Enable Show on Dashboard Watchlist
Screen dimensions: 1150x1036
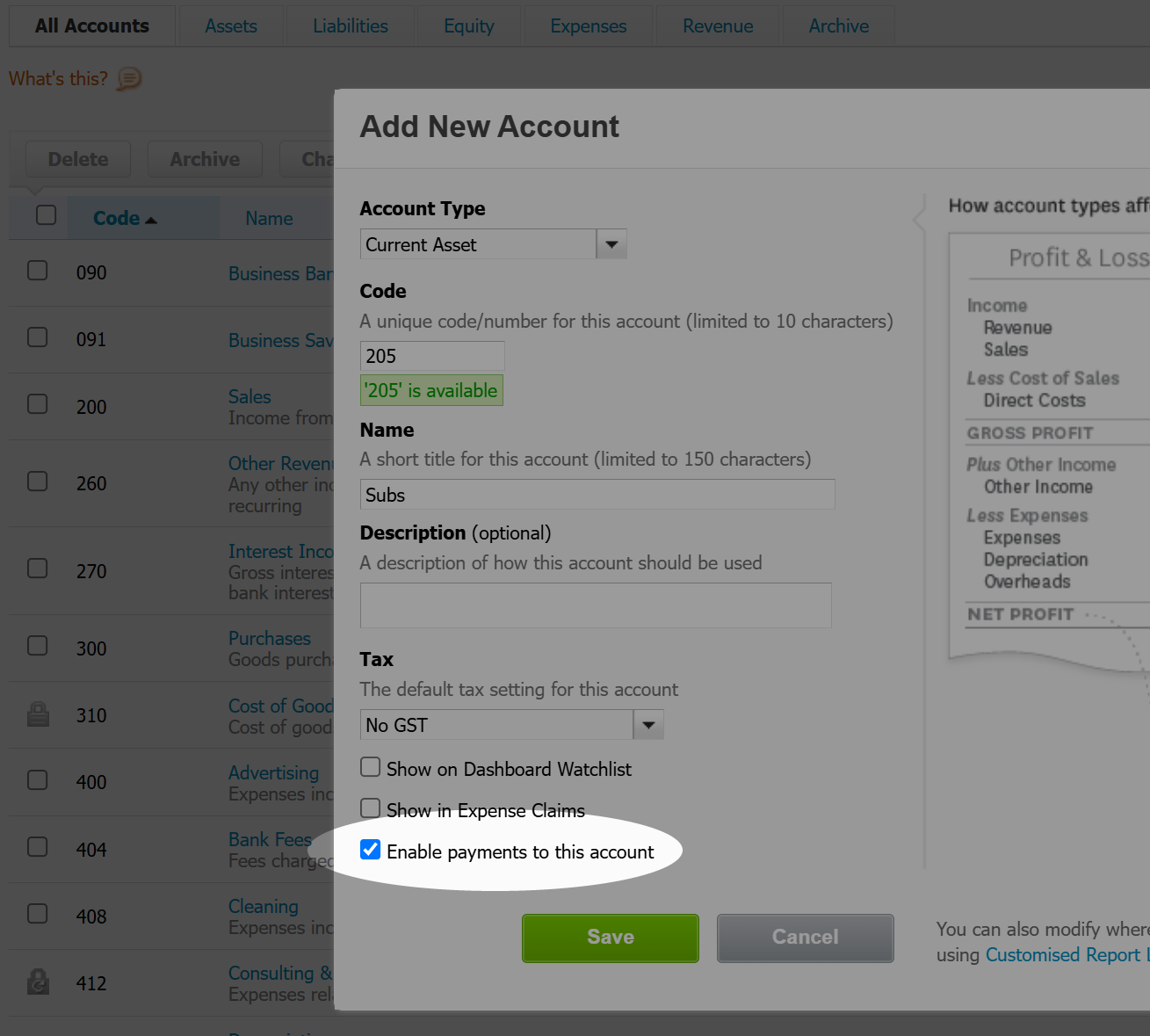coord(371,767)
